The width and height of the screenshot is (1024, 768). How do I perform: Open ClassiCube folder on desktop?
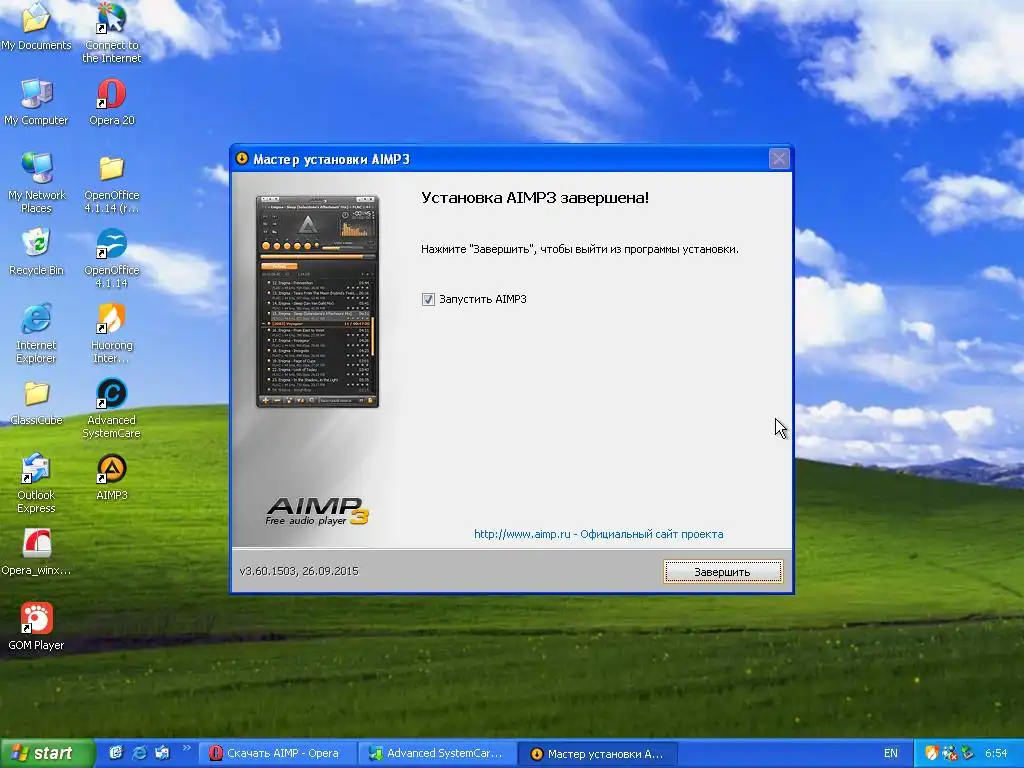click(37, 403)
